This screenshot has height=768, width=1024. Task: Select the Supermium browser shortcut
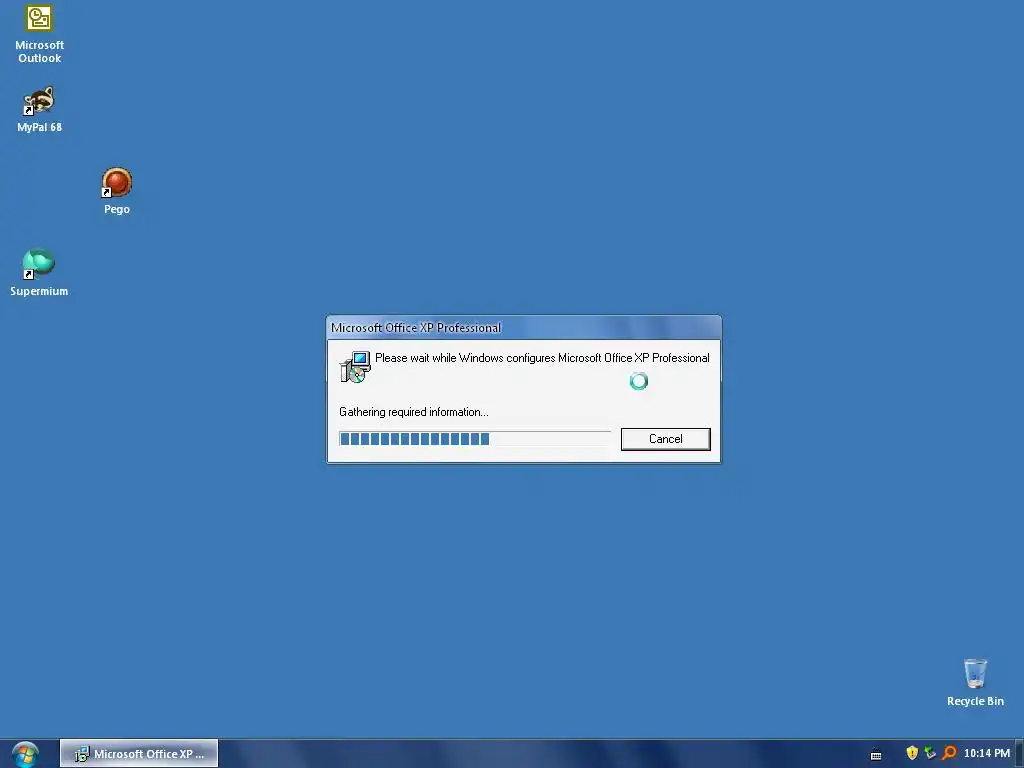39,272
